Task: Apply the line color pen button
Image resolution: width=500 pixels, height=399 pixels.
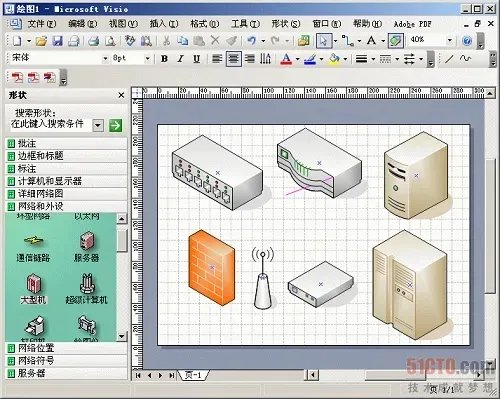Action: [x=310, y=59]
